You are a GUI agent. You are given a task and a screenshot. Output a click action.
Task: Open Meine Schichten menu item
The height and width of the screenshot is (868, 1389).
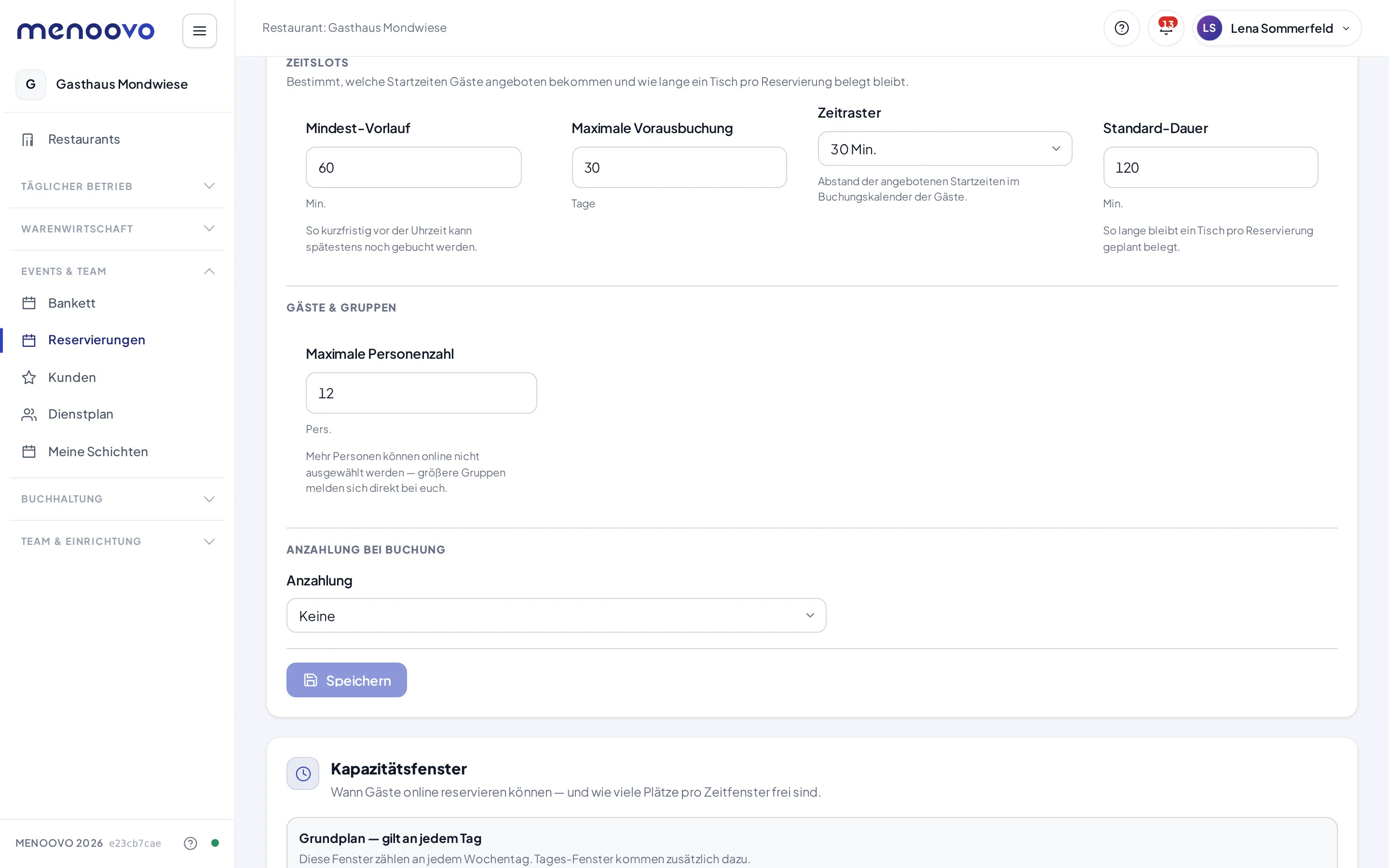[117, 452]
